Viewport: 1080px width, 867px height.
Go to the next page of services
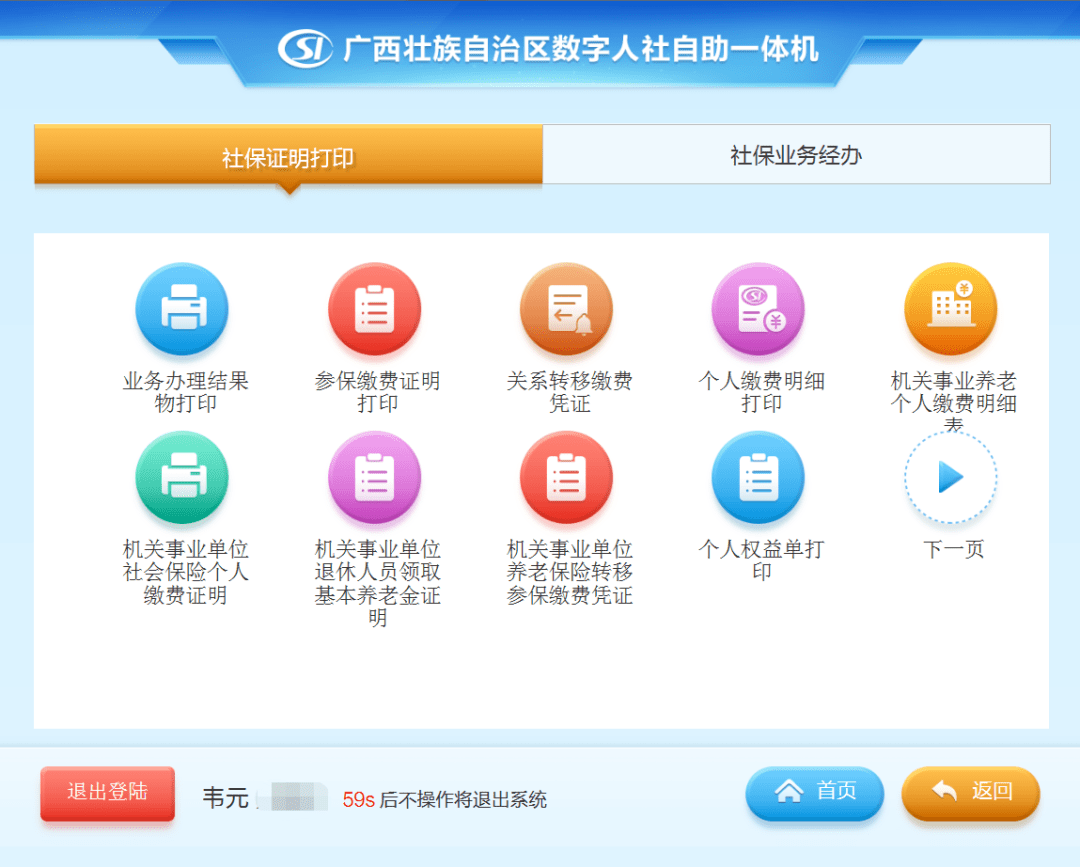951,479
